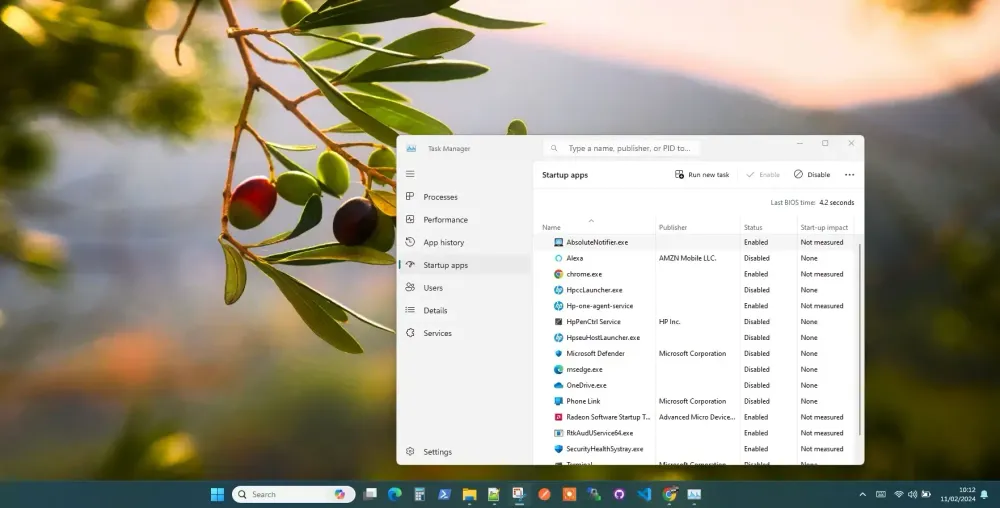Click the sort arrow above Name
The image size is (1000, 508).
coord(591,221)
